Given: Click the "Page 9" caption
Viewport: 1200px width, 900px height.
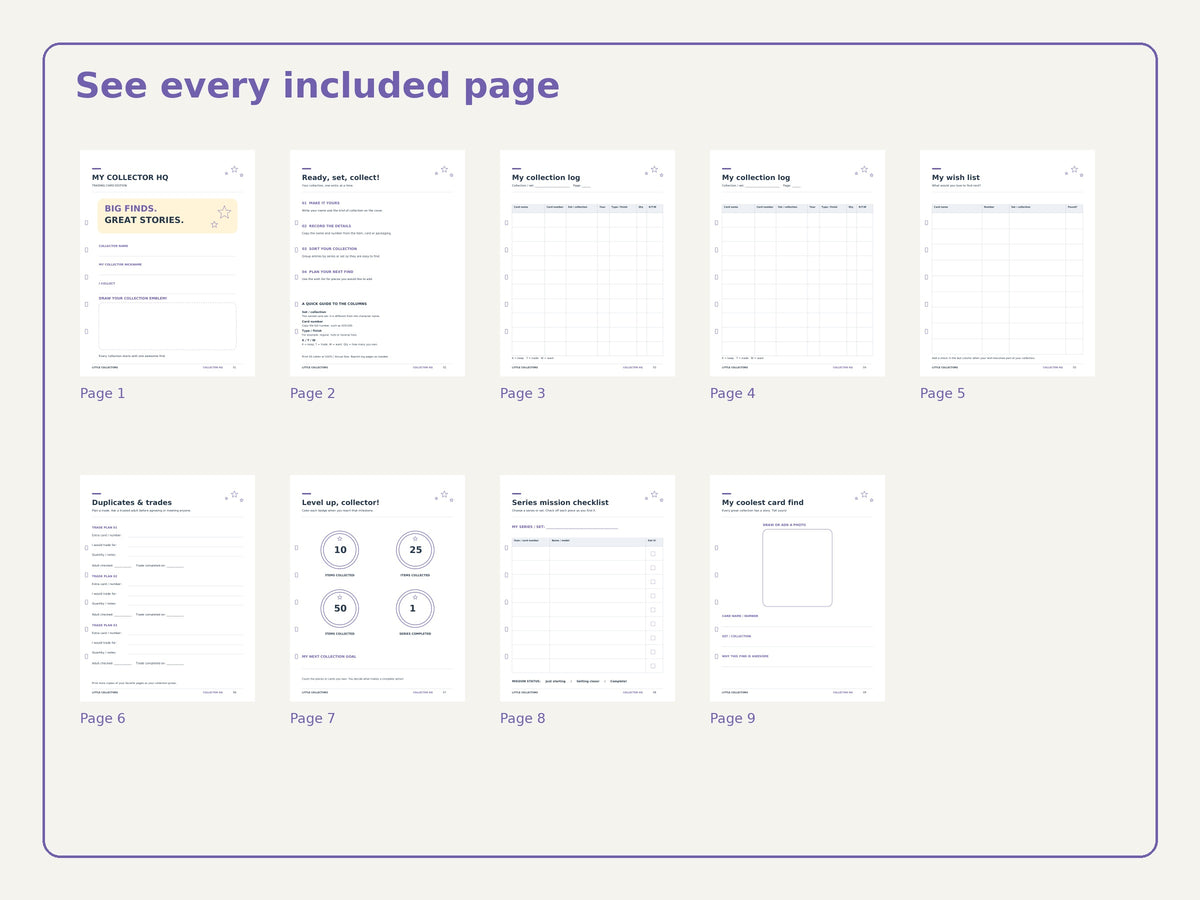Looking at the screenshot, I should coord(733,719).
